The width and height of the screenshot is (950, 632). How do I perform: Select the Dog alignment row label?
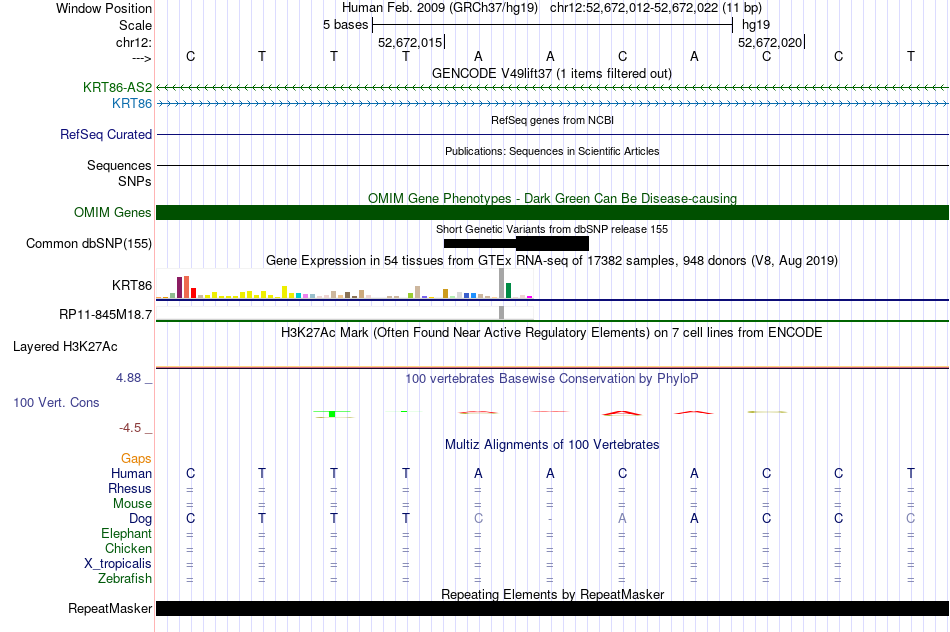[x=141, y=519]
